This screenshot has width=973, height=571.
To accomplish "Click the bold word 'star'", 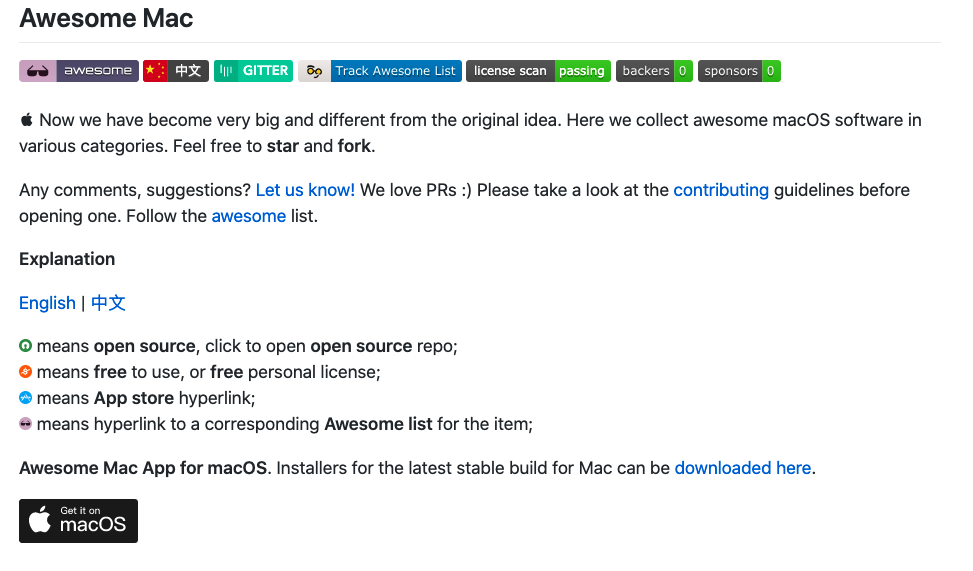I will tap(283, 146).
